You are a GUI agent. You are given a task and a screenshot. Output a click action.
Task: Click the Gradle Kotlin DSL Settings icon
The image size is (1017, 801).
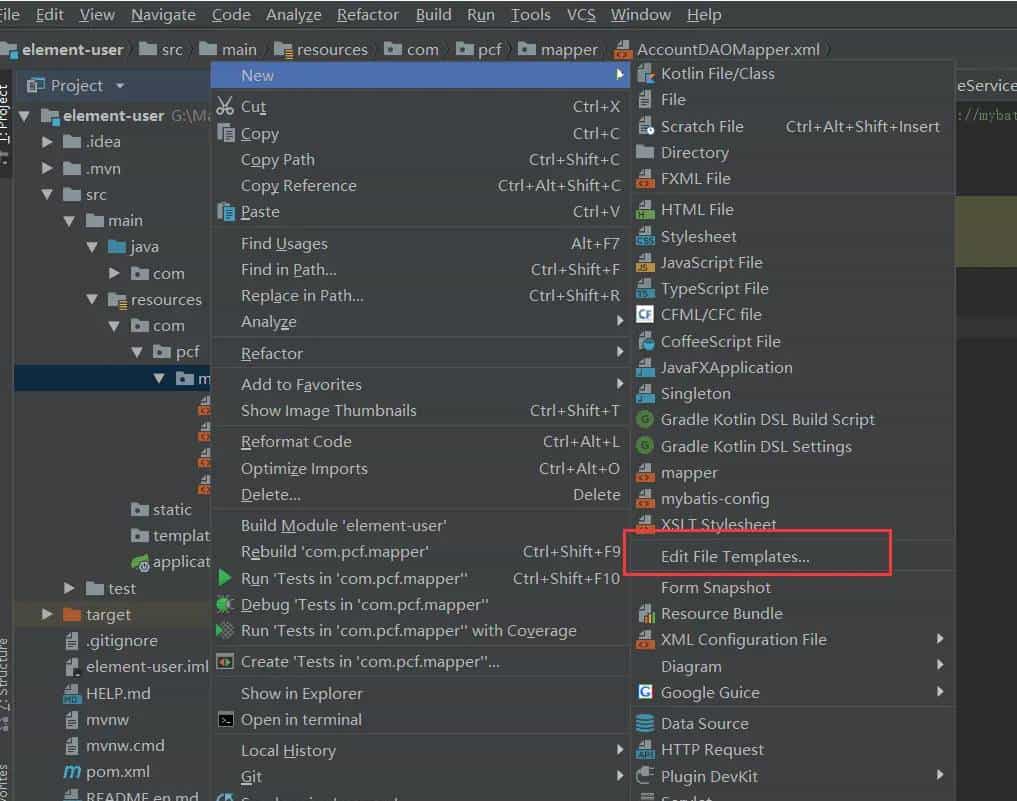pos(645,447)
